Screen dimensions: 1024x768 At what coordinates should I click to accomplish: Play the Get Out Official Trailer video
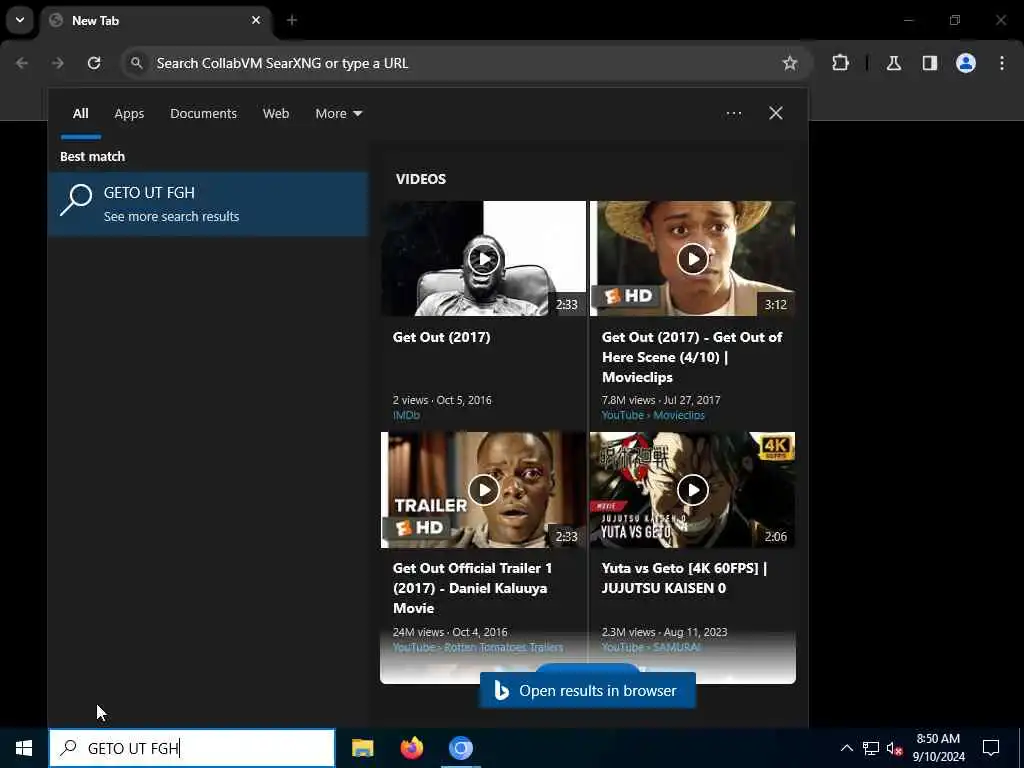pyautogui.click(x=483, y=490)
